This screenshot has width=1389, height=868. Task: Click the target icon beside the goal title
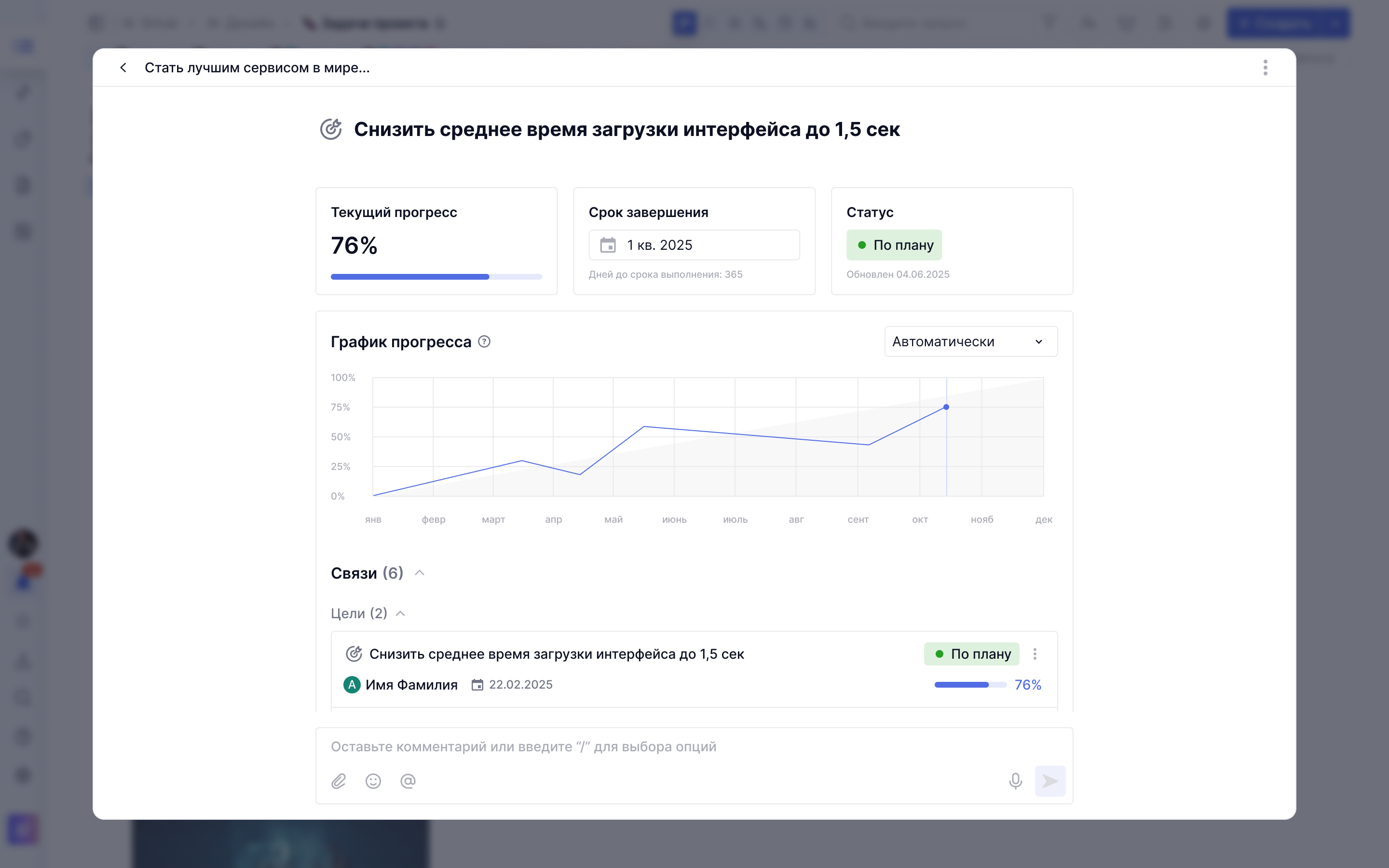tap(331, 129)
